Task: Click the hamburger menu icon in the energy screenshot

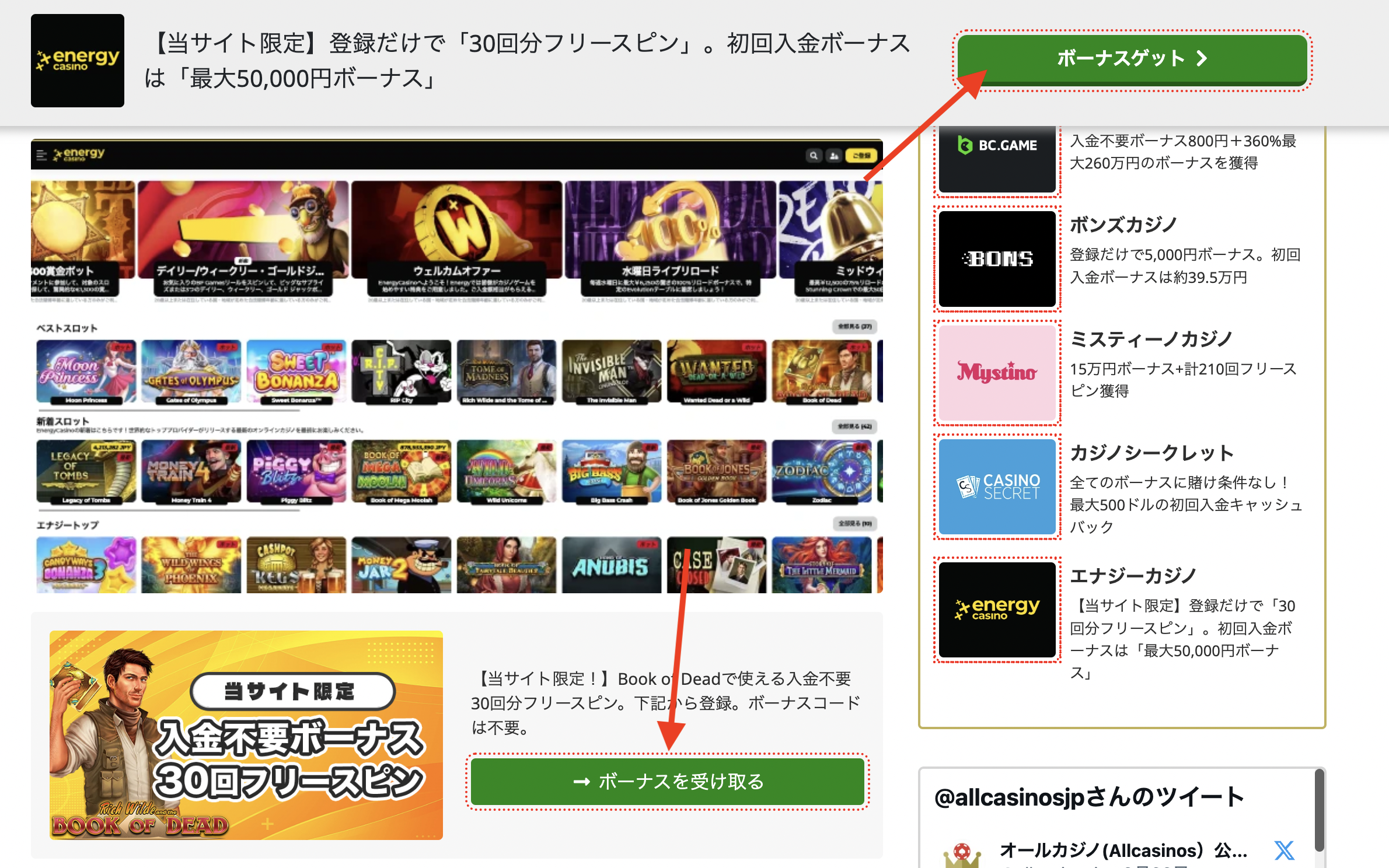Action: [41, 155]
